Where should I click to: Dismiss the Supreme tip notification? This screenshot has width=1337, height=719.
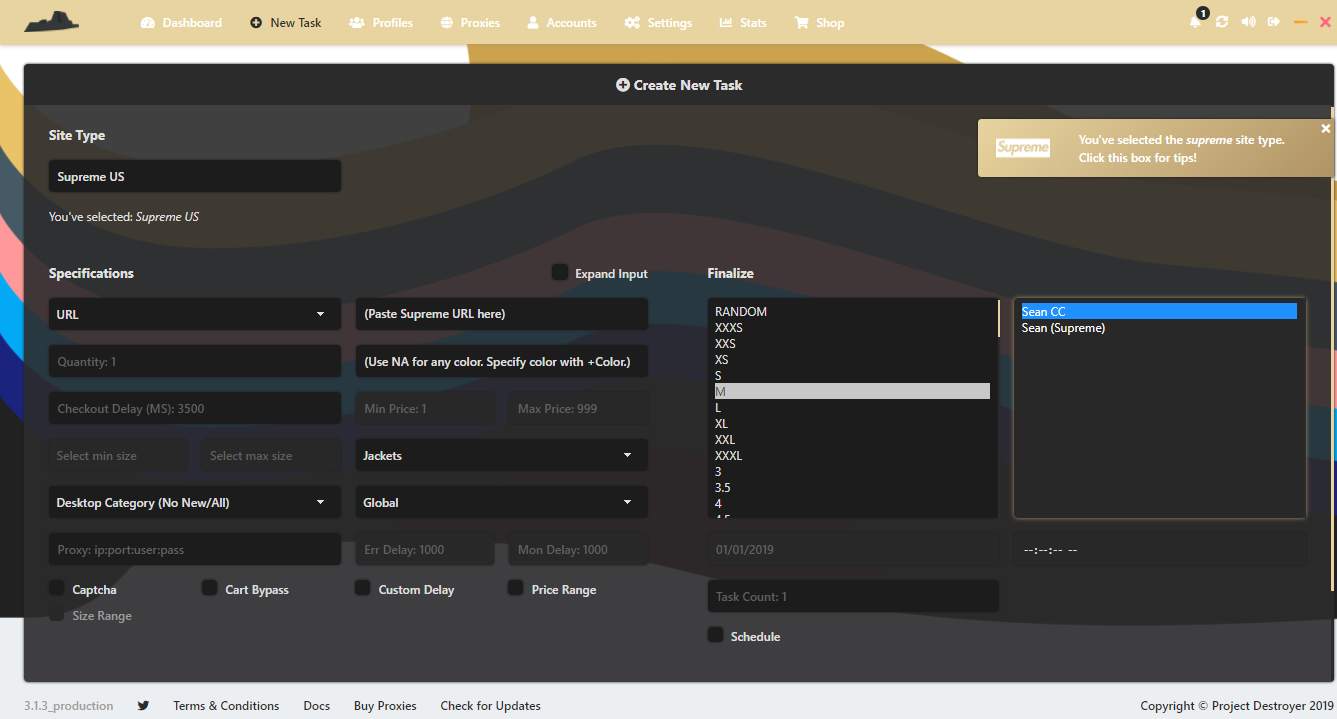[x=1326, y=128]
